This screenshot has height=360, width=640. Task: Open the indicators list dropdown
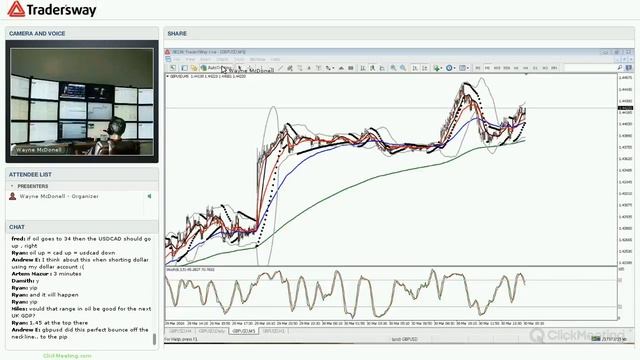(438, 68)
